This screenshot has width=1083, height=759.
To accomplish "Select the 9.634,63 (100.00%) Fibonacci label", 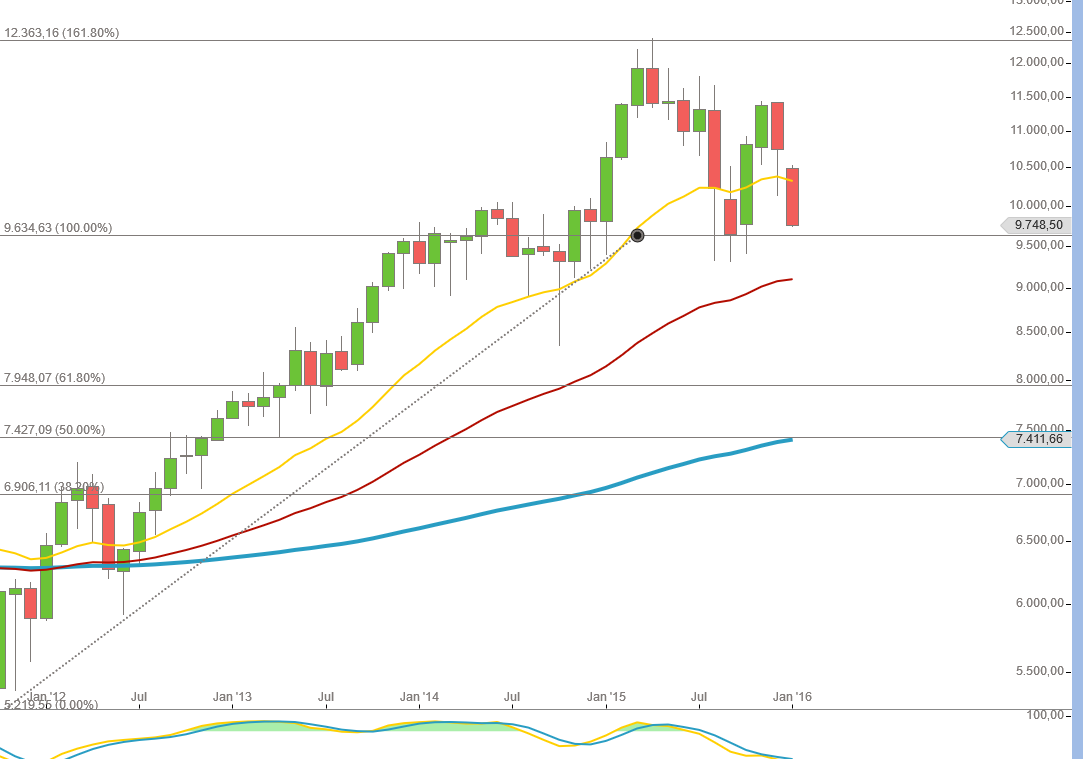I will (58, 228).
